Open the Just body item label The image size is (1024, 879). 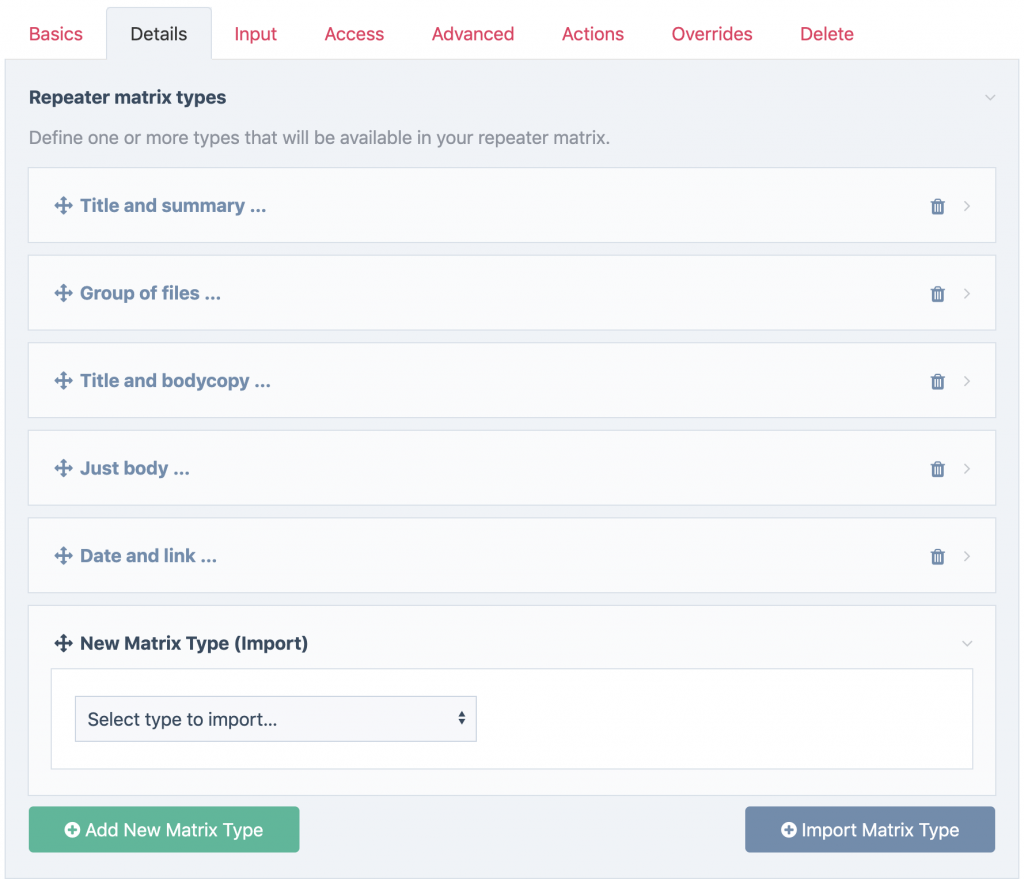pos(135,468)
